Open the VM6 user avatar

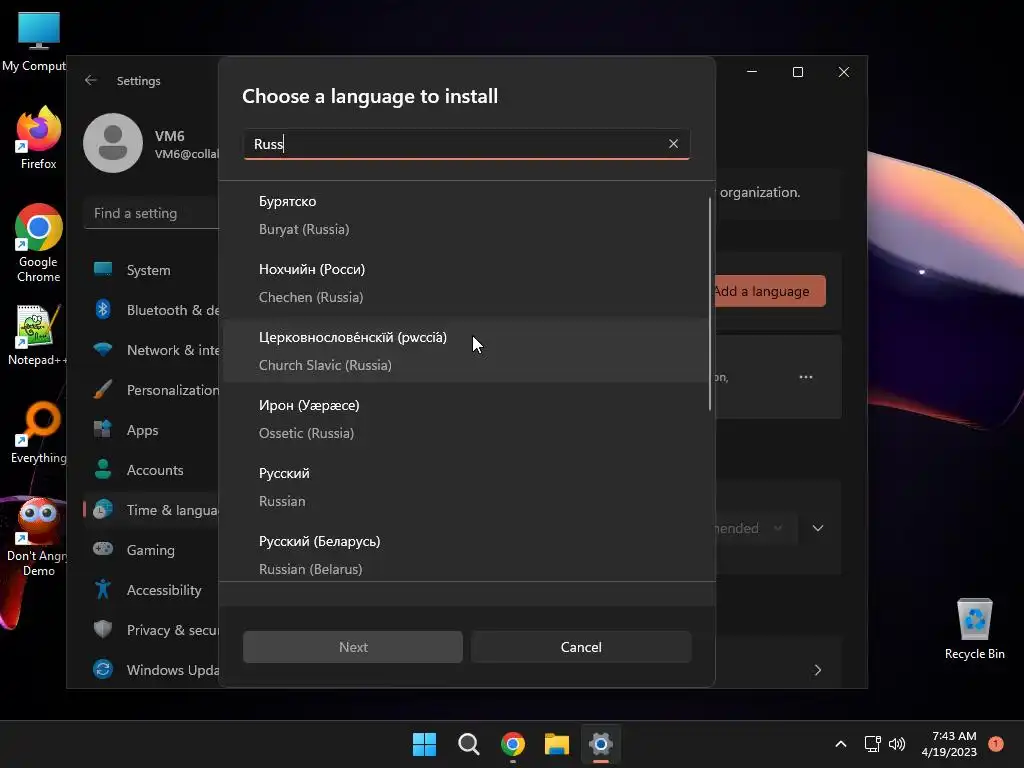coord(113,143)
